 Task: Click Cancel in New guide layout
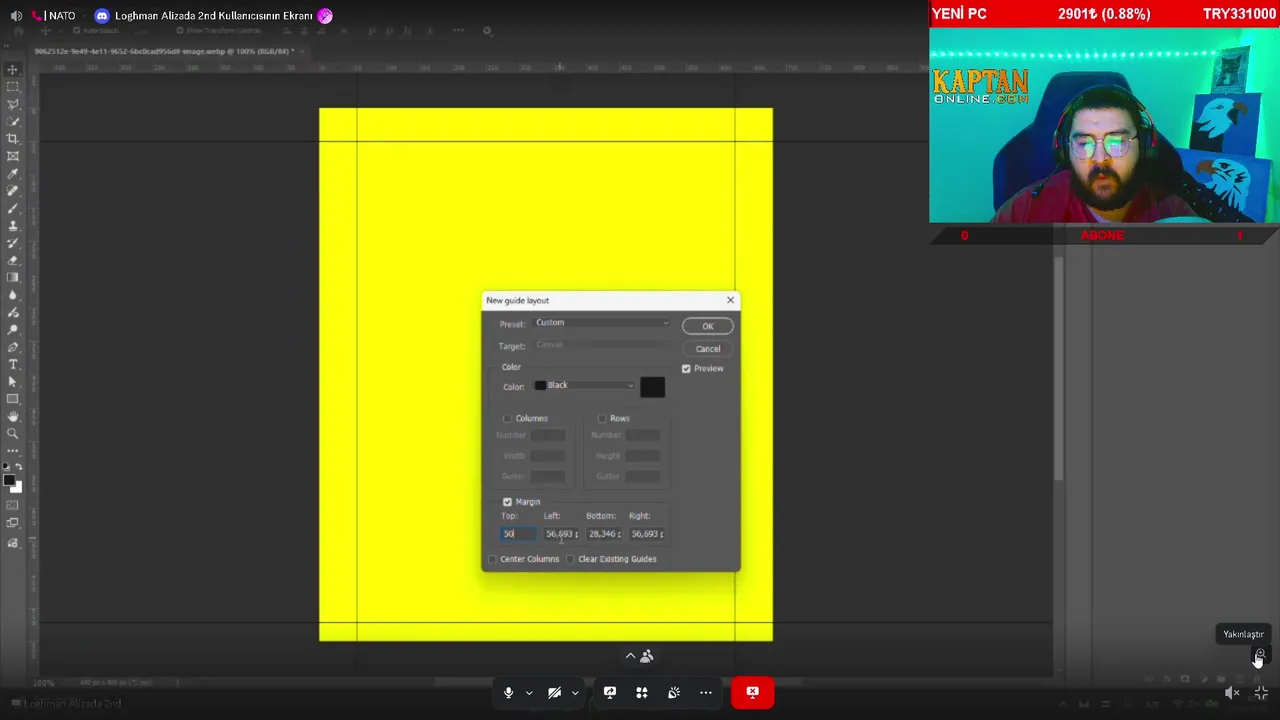tap(707, 349)
